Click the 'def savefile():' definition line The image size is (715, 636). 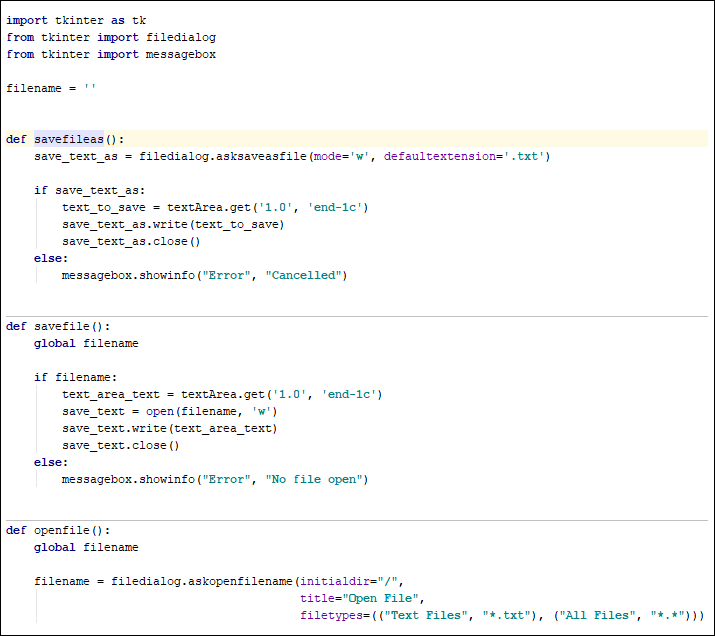[58, 326]
